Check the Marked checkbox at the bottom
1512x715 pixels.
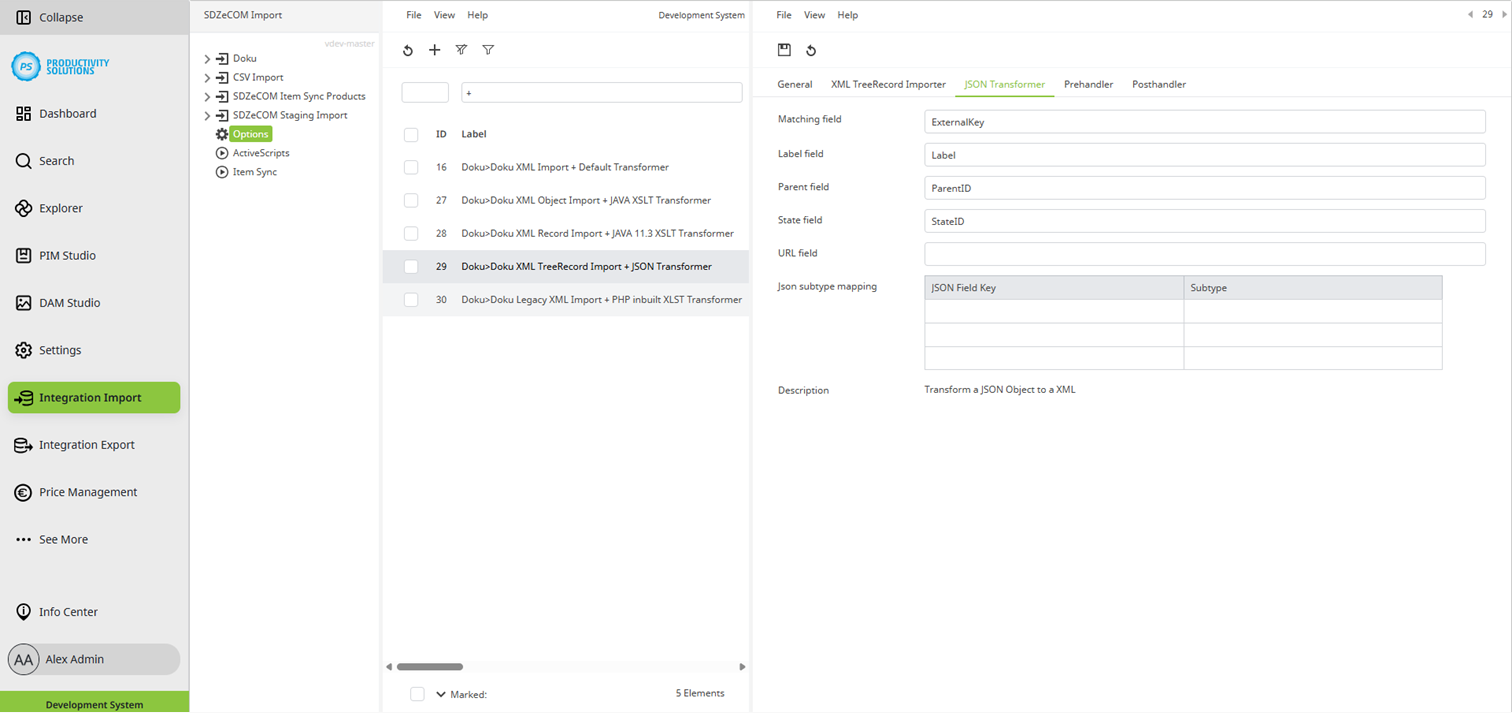[x=417, y=693]
